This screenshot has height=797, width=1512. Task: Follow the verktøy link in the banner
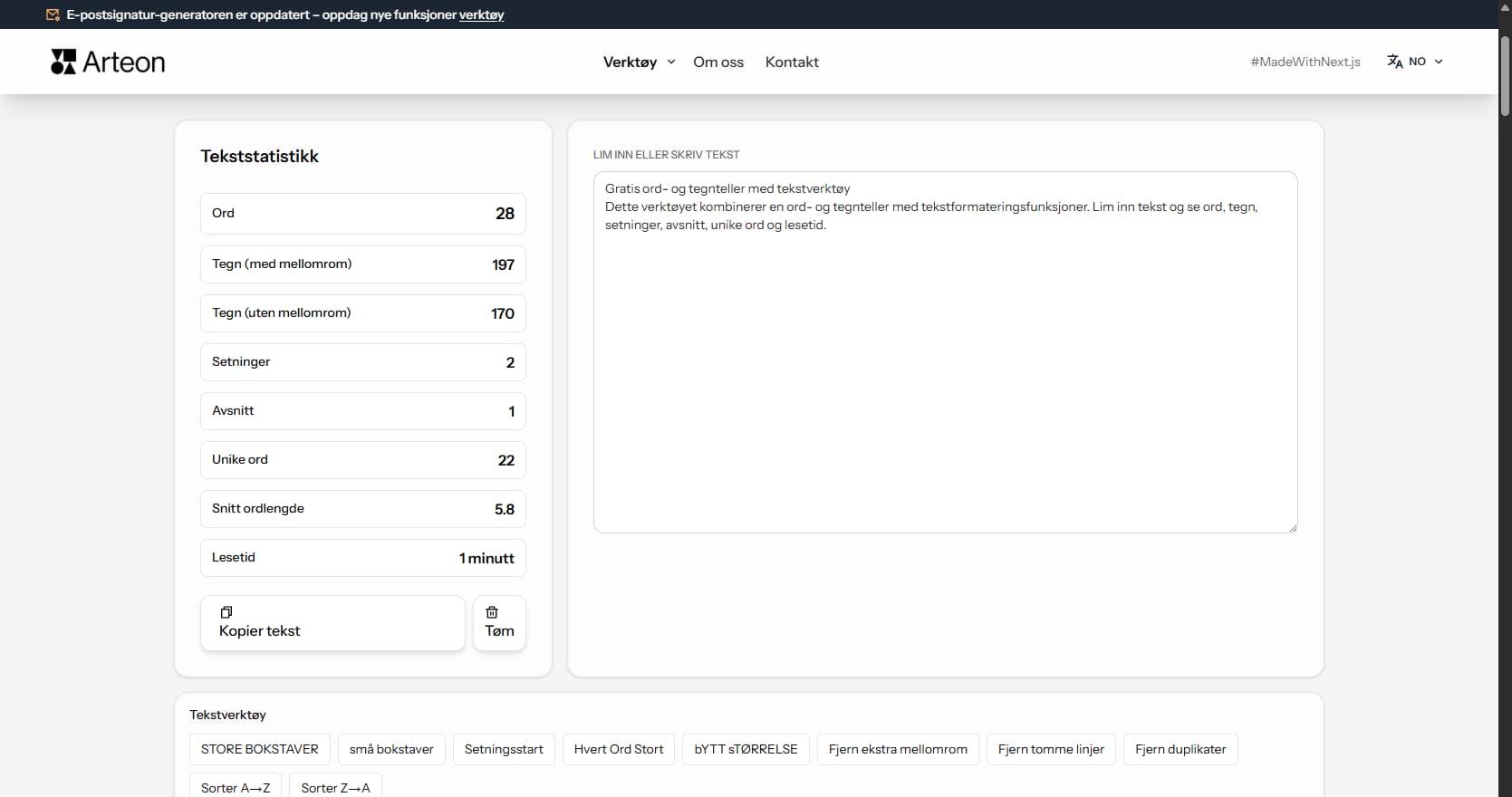coord(481,14)
